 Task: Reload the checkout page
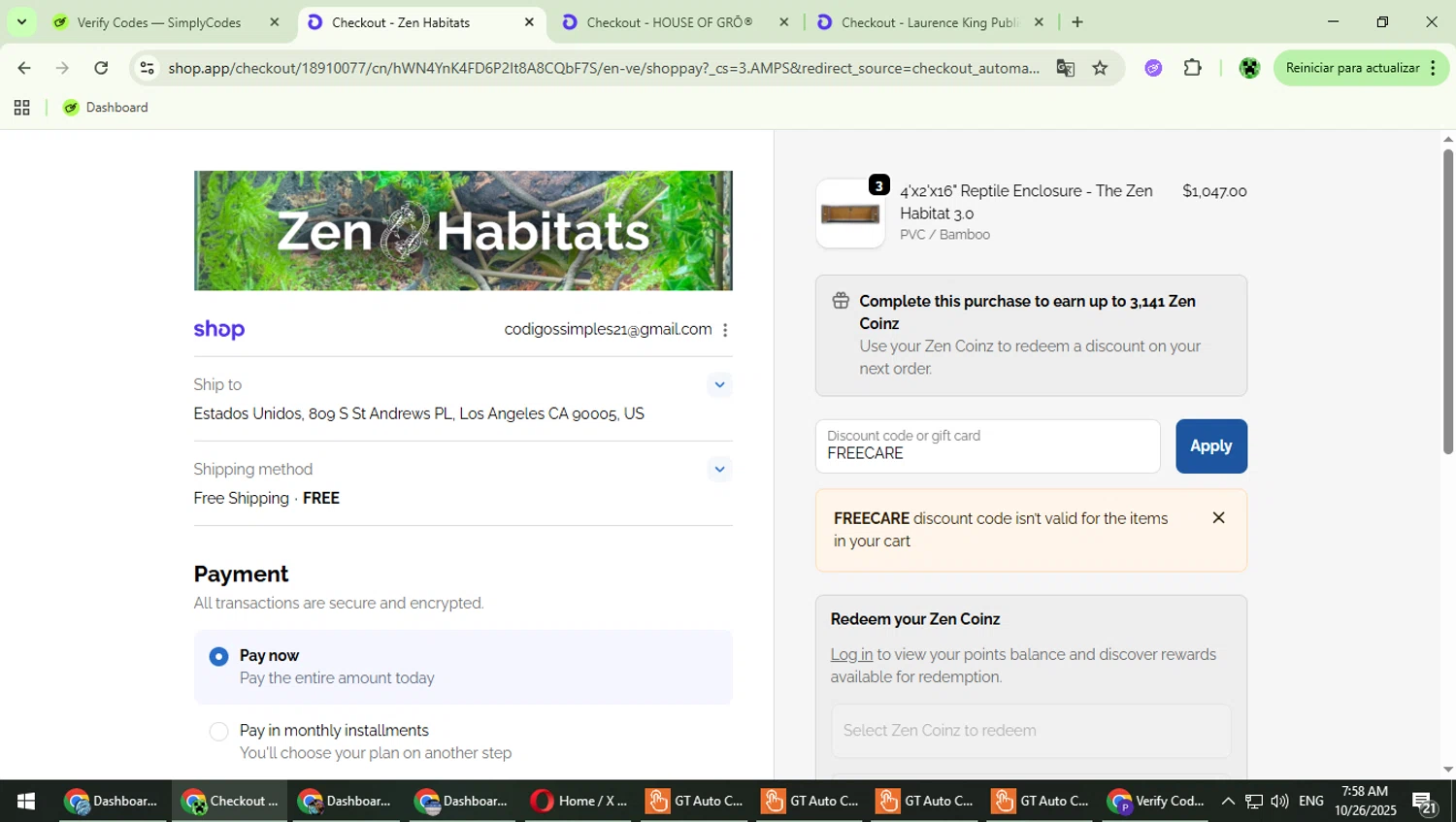(101, 68)
